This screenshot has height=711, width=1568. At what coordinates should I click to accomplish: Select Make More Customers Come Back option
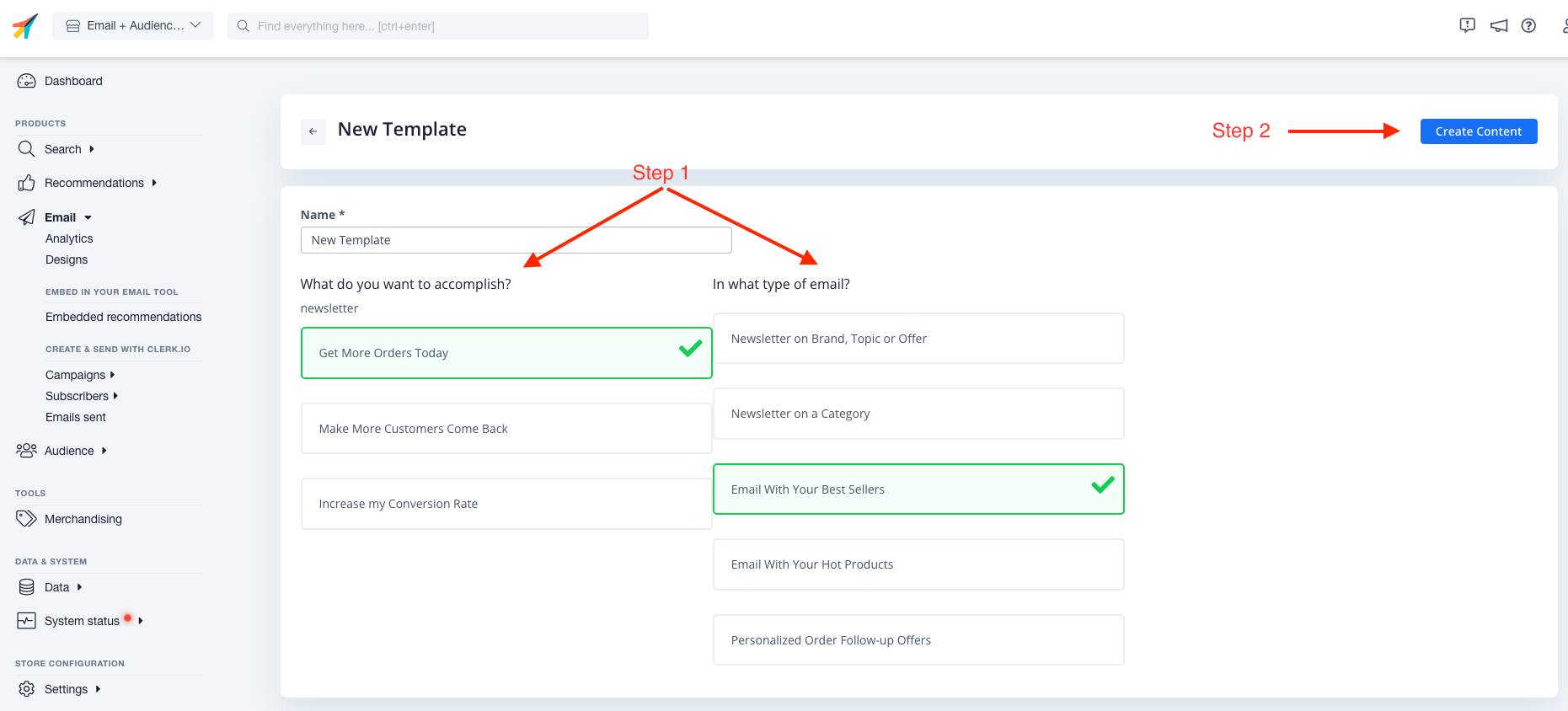506,429
